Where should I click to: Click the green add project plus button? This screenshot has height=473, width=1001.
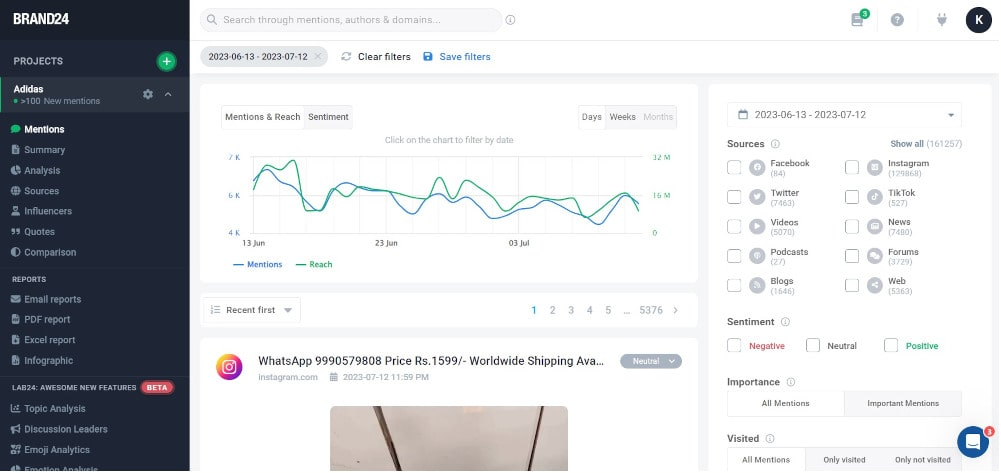point(166,61)
